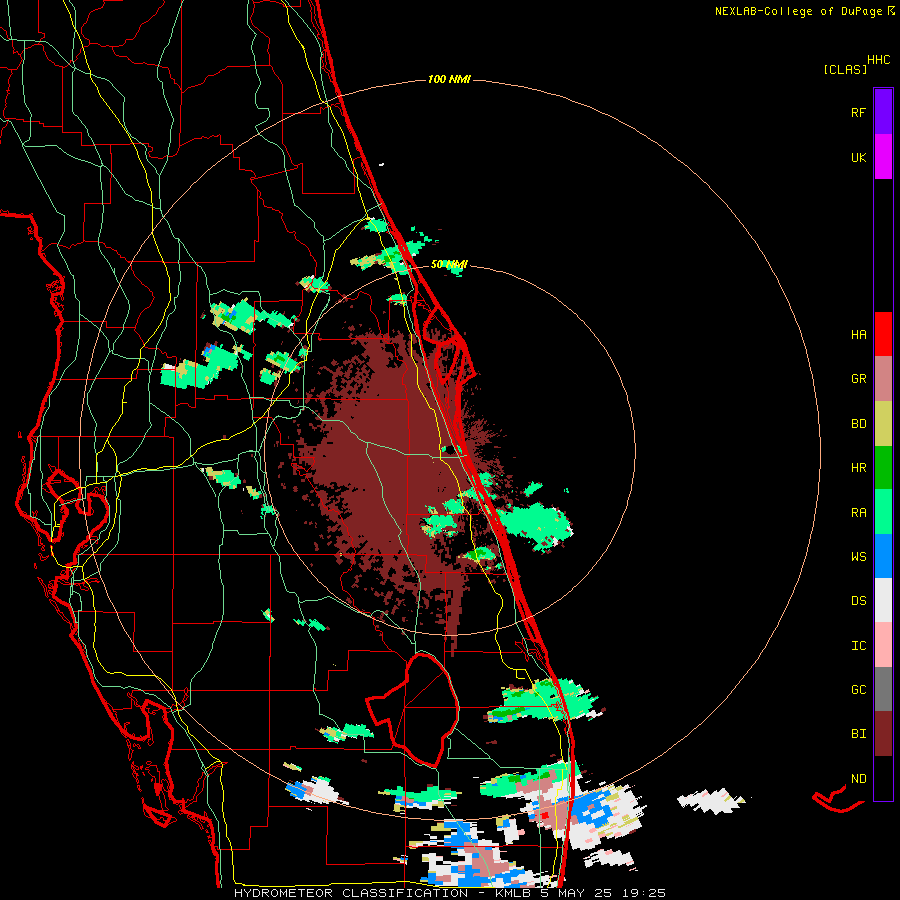Click the DS white legend swatch

click(x=883, y=600)
